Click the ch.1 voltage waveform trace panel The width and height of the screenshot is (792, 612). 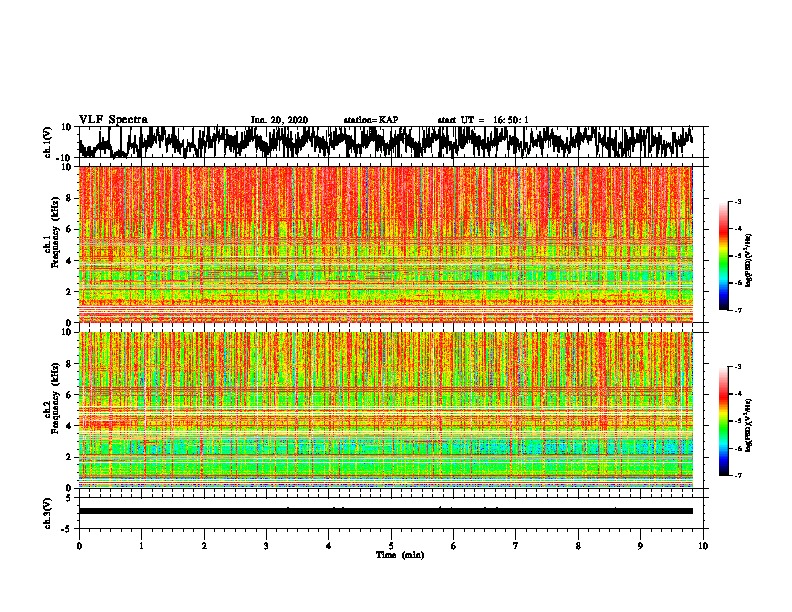391,142
